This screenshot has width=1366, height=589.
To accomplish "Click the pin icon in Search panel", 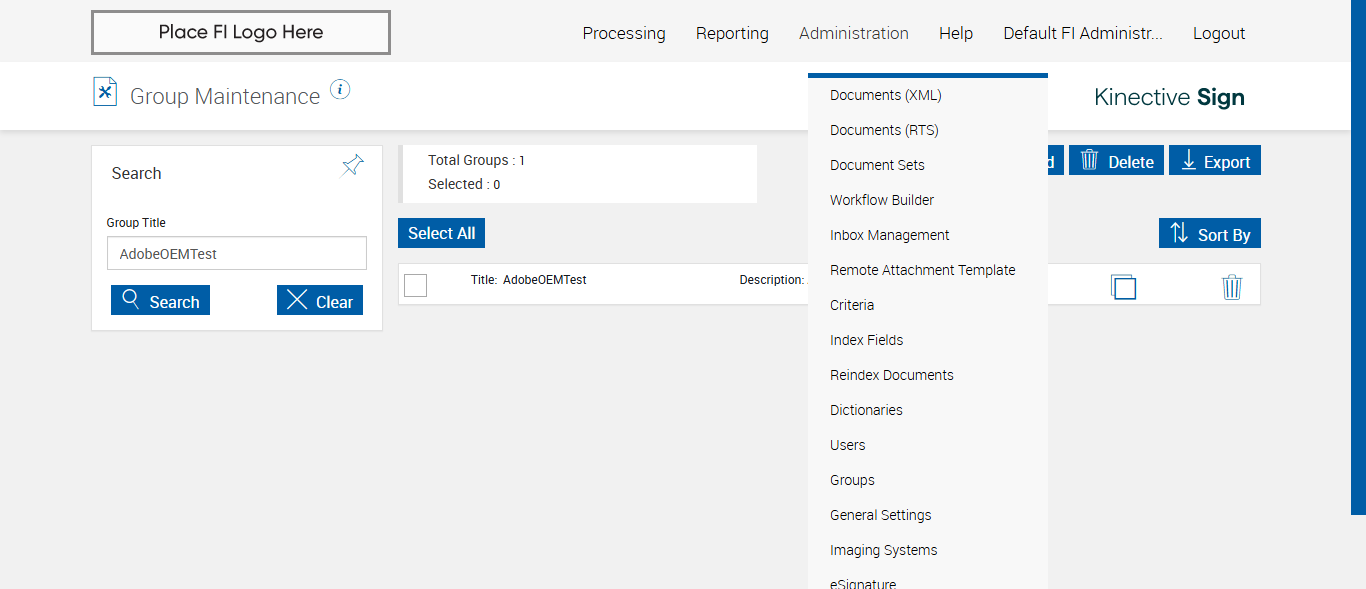I will click(352, 165).
